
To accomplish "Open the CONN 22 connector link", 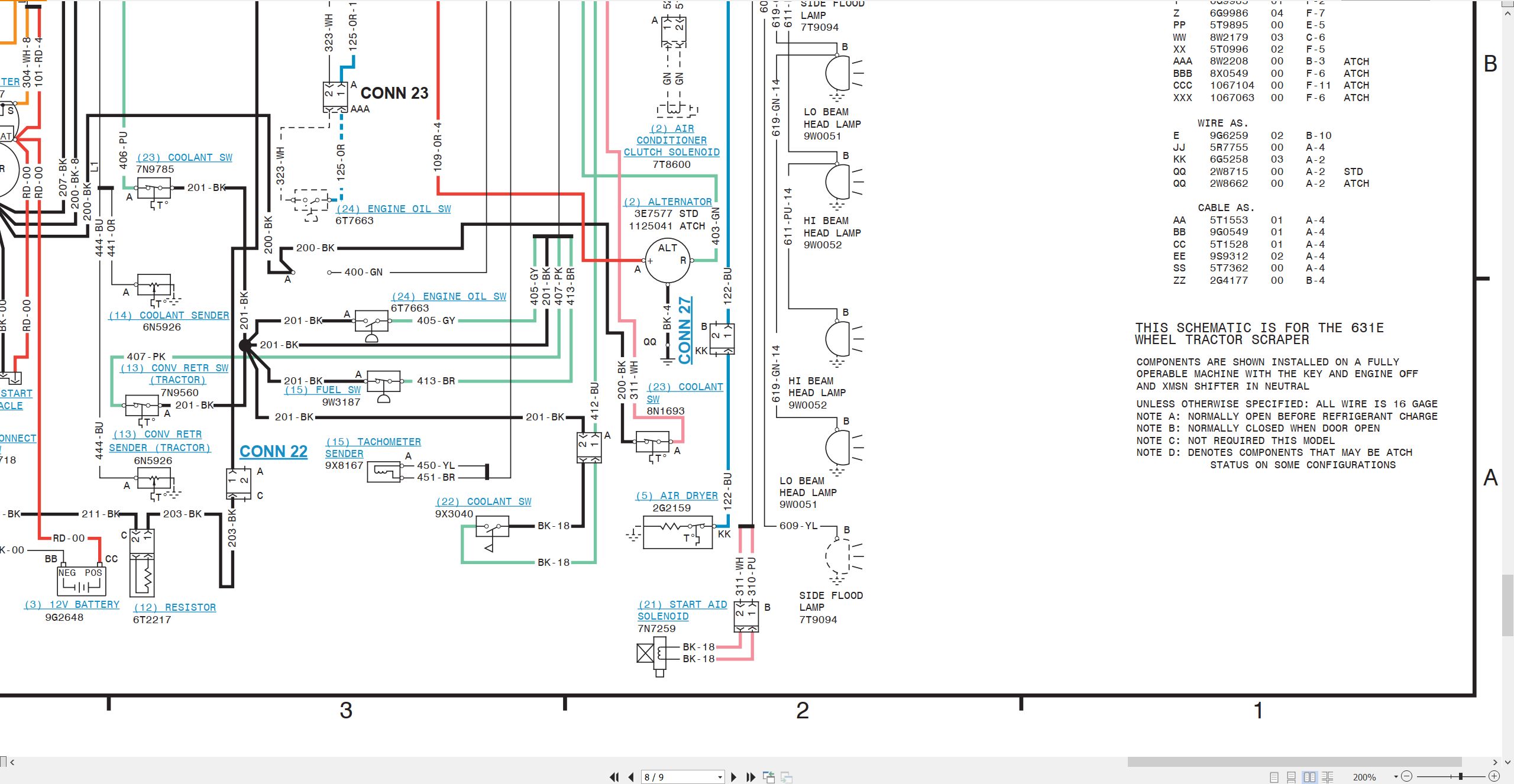I will (x=273, y=452).
